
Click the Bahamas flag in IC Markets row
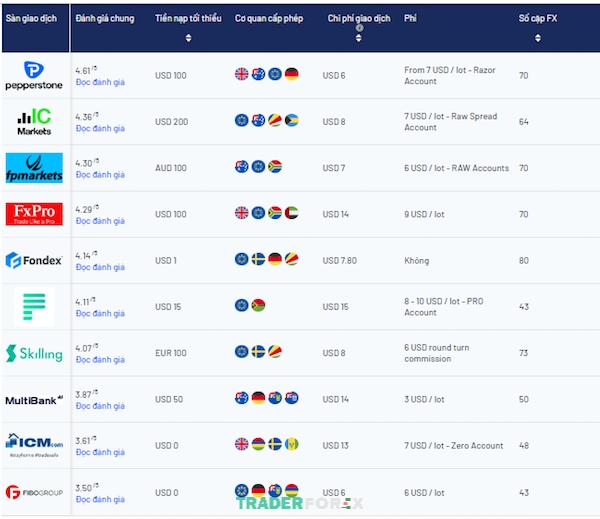point(292,120)
